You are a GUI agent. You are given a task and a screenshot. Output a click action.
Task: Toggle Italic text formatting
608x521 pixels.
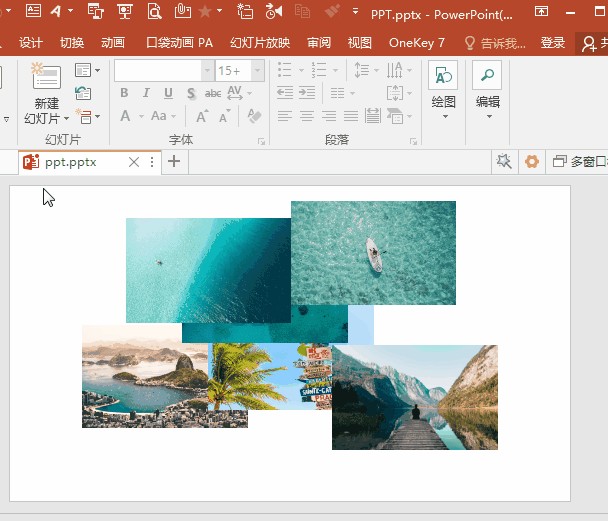[x=145, y=93]
